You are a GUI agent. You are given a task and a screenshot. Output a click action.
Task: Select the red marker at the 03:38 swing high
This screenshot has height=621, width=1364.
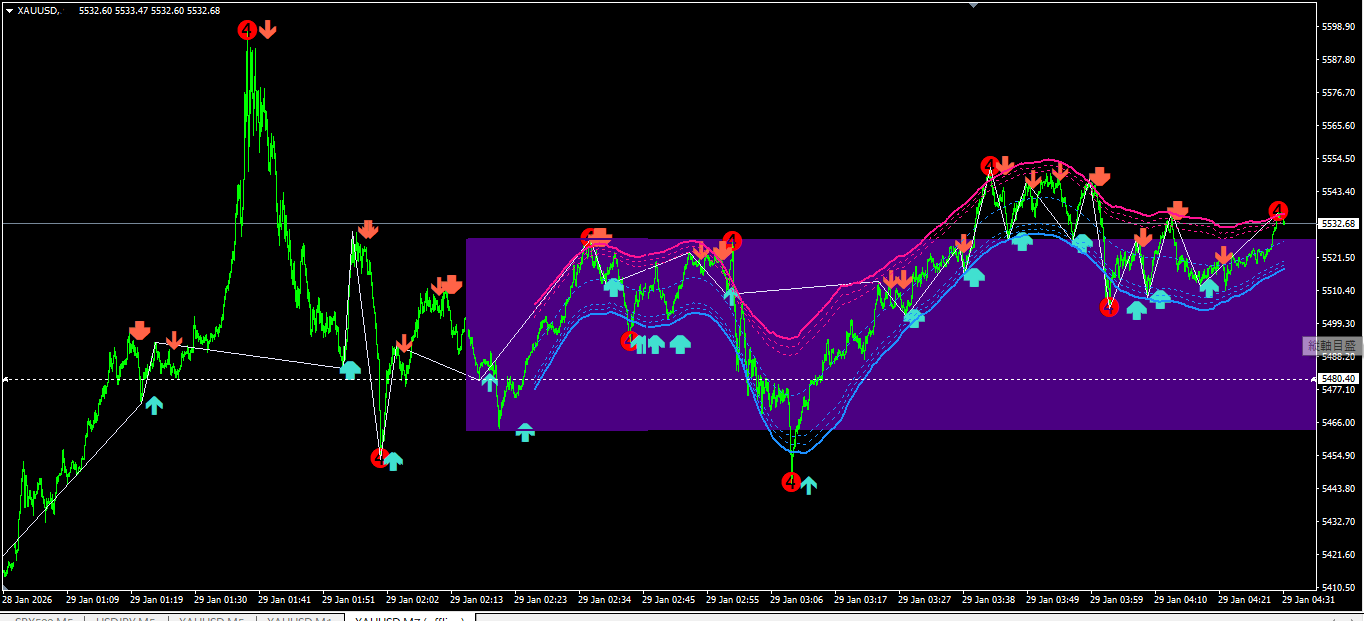click(x=989, y=165)
